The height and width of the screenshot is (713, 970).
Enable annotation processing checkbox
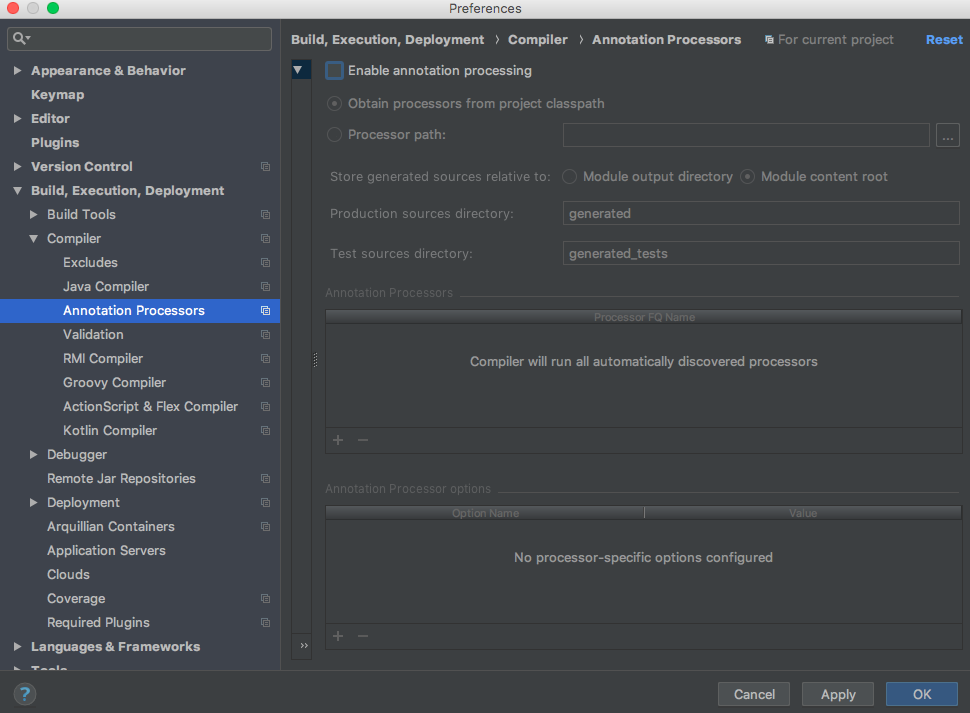pyautogui.click(x=334, y=70)
